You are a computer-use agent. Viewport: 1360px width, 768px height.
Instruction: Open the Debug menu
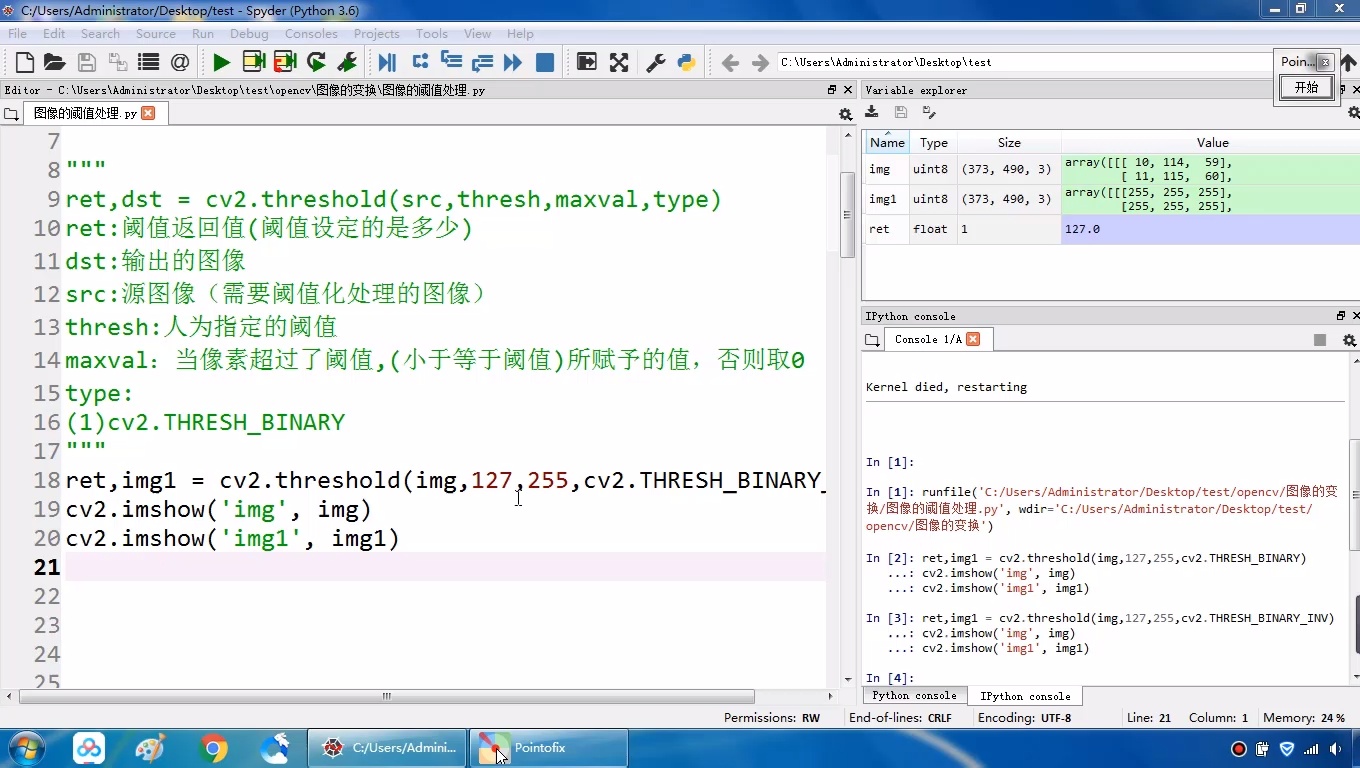[248, 33]
